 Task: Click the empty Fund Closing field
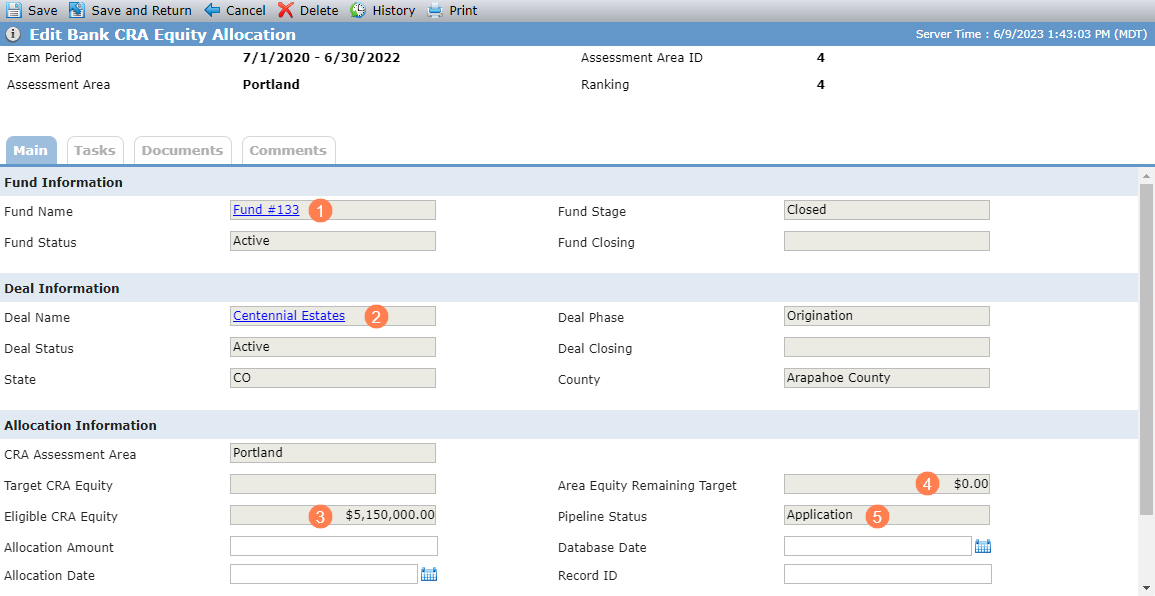click(887, 241)
